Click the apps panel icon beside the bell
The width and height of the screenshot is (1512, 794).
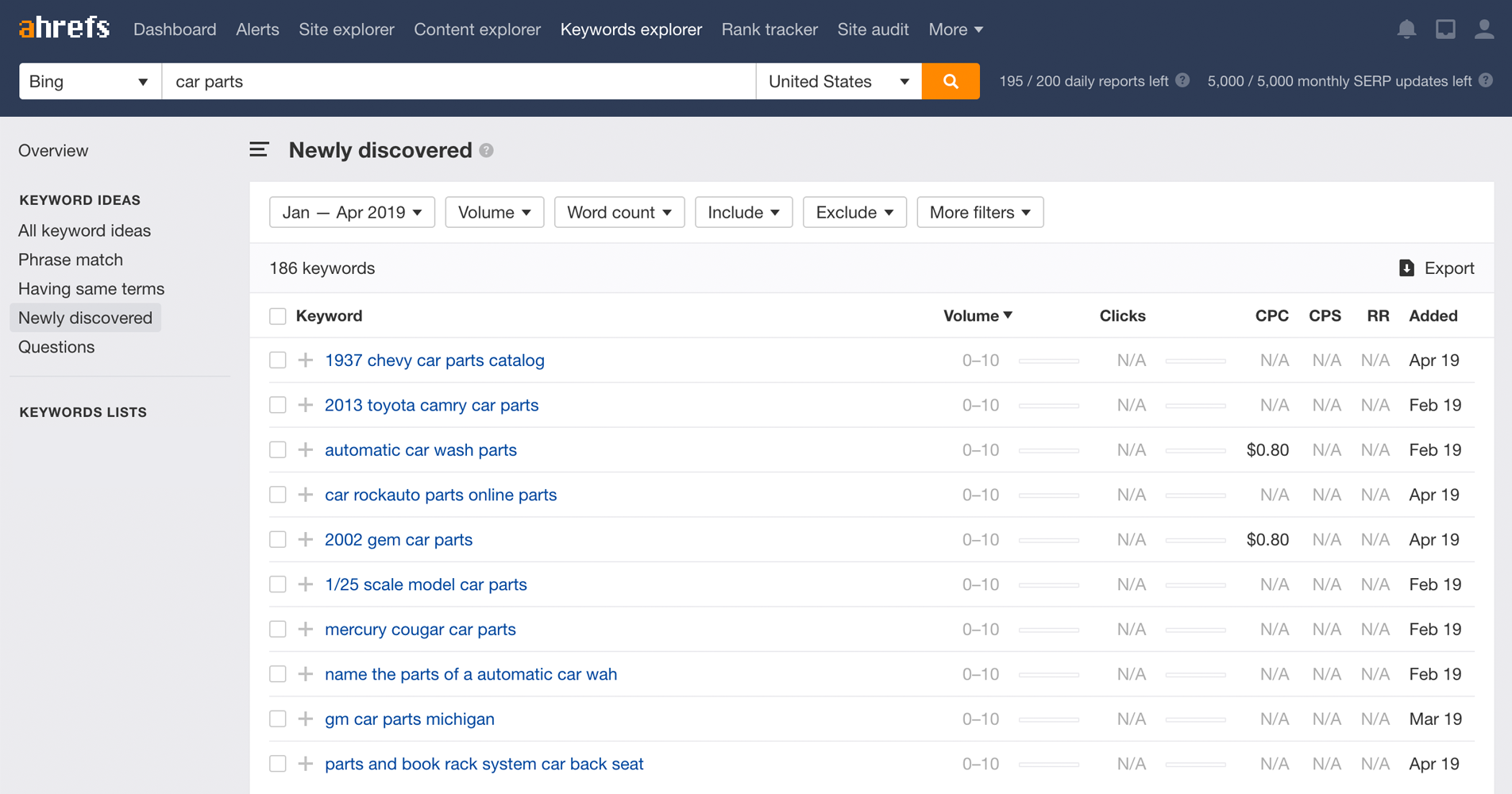pos(1445,29)
